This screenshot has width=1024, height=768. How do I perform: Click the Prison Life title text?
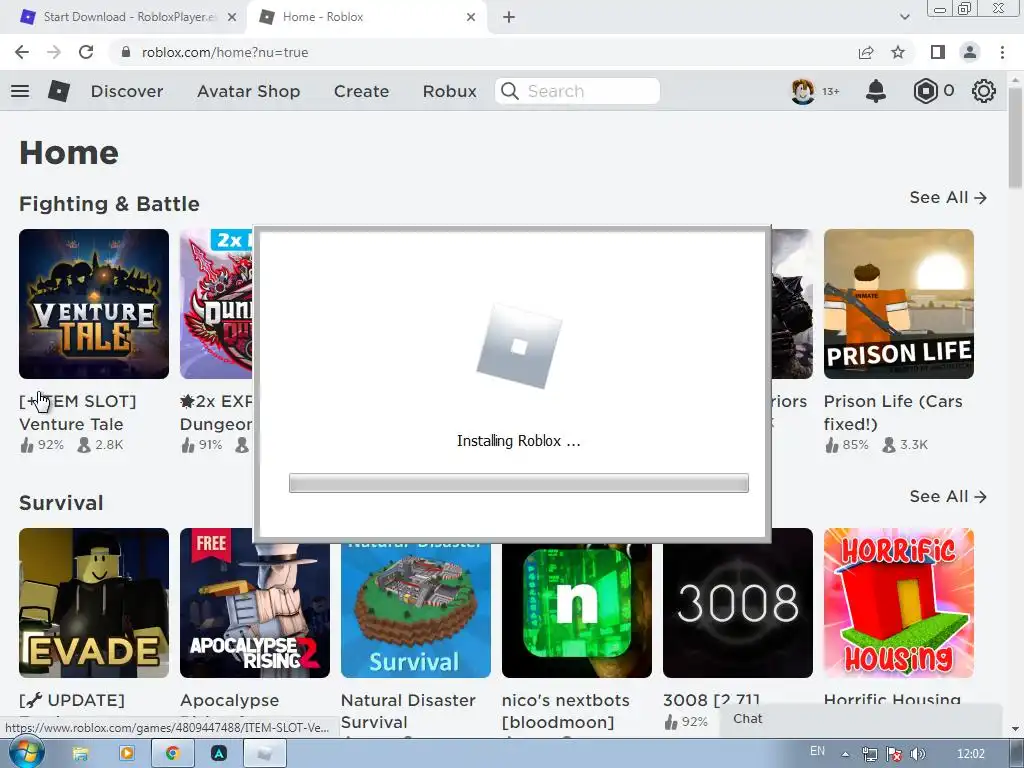click(893, 412)
